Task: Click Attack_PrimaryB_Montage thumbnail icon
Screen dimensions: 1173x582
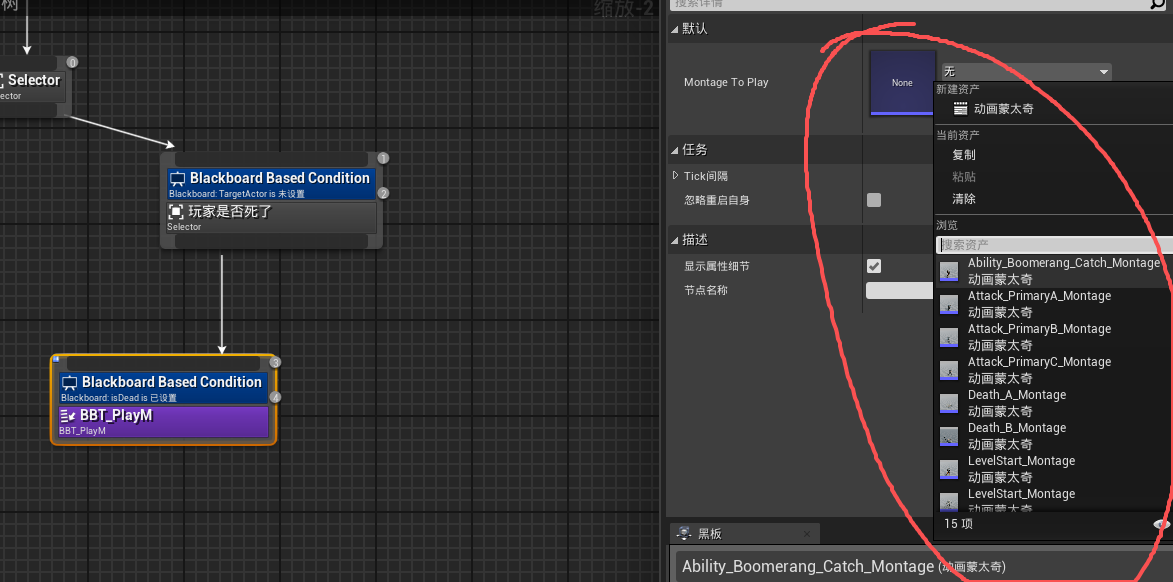Action: click(949, 337)
